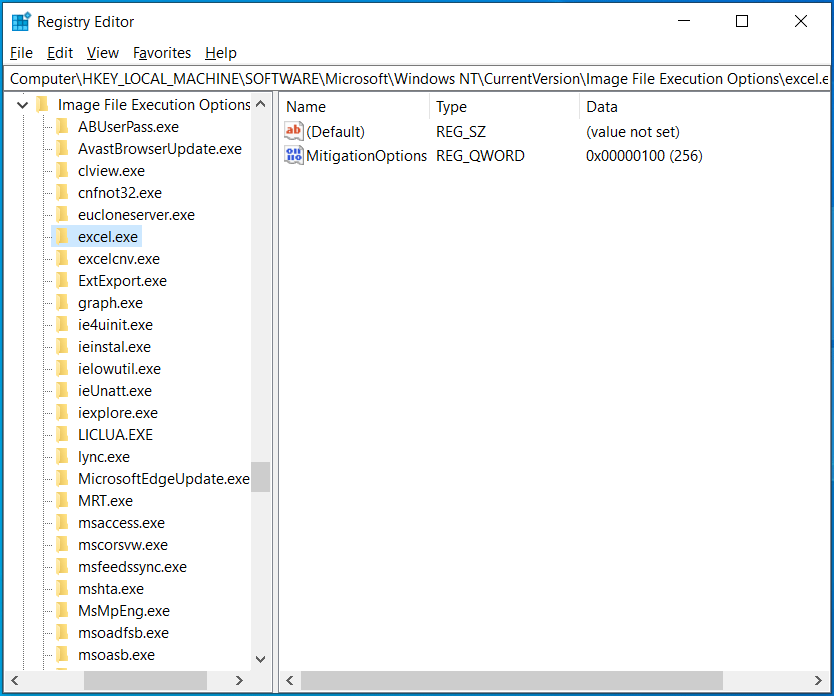Click the folder icon beside msaccess.exe
This screenshot has height=696, width=834.
click(63, 523)
